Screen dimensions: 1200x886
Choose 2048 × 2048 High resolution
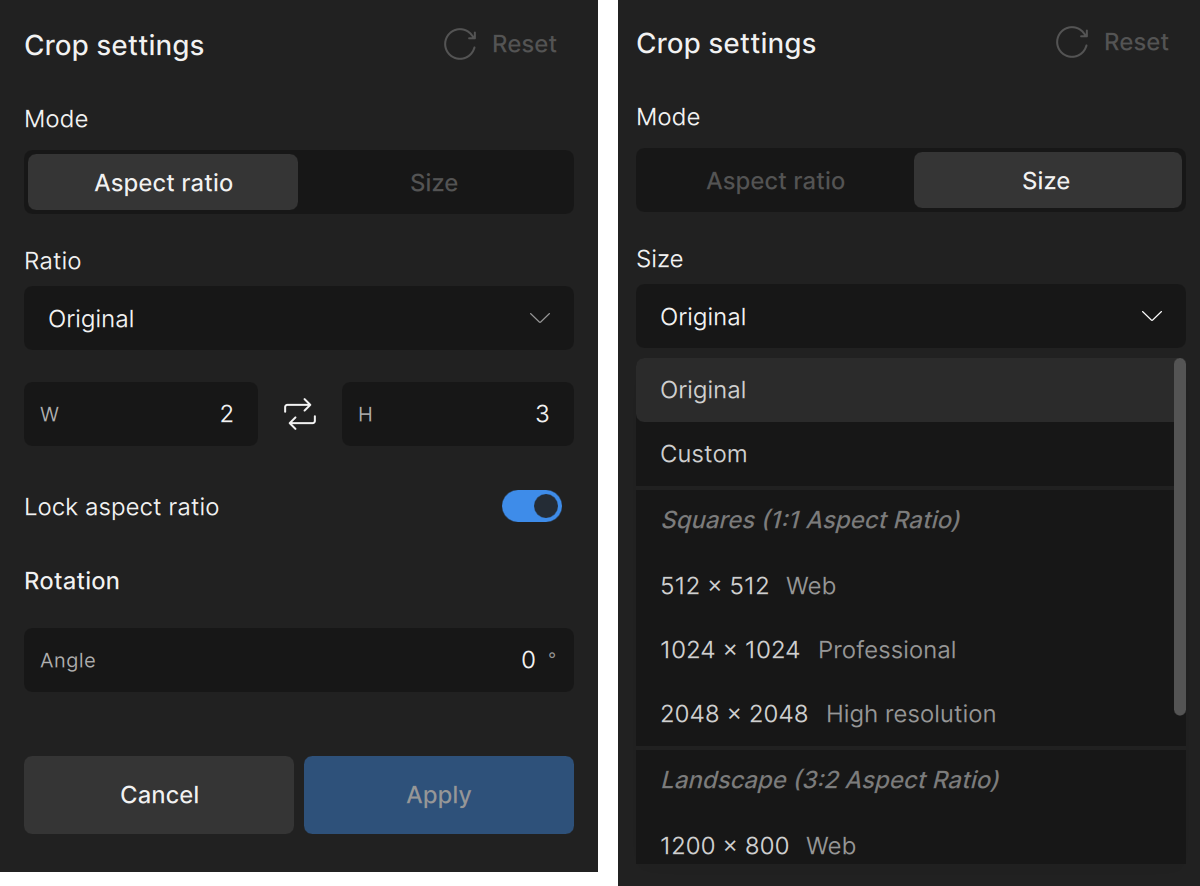pyautogui.click(x=828, y=714)
